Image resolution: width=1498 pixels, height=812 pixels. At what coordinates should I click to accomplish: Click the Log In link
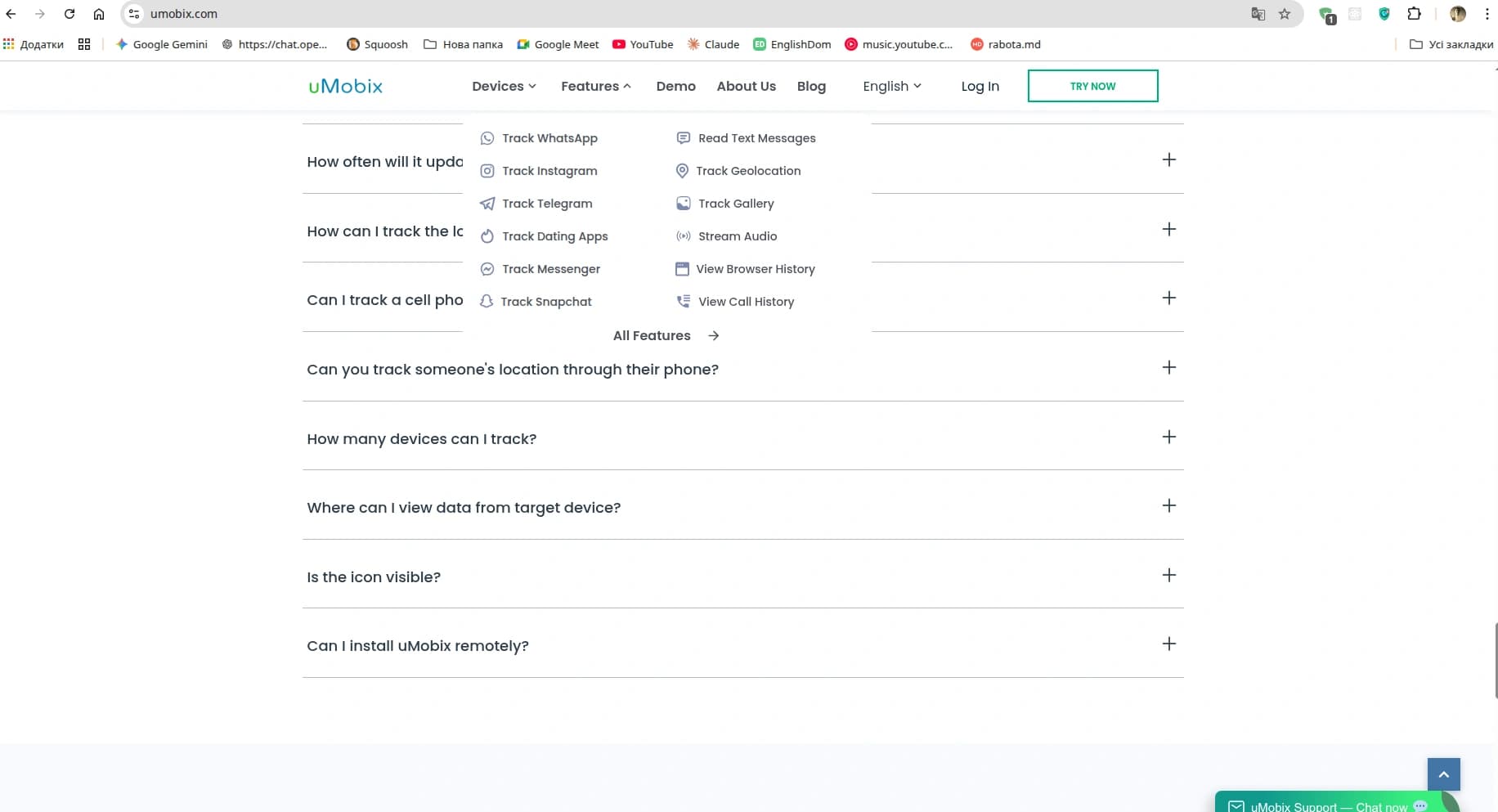980,86
